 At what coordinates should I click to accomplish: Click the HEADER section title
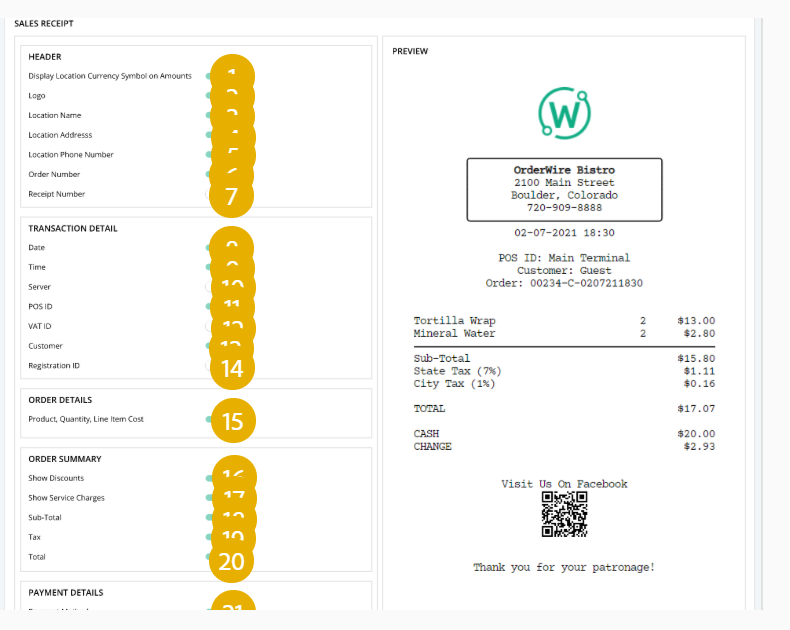coord(45,57)
